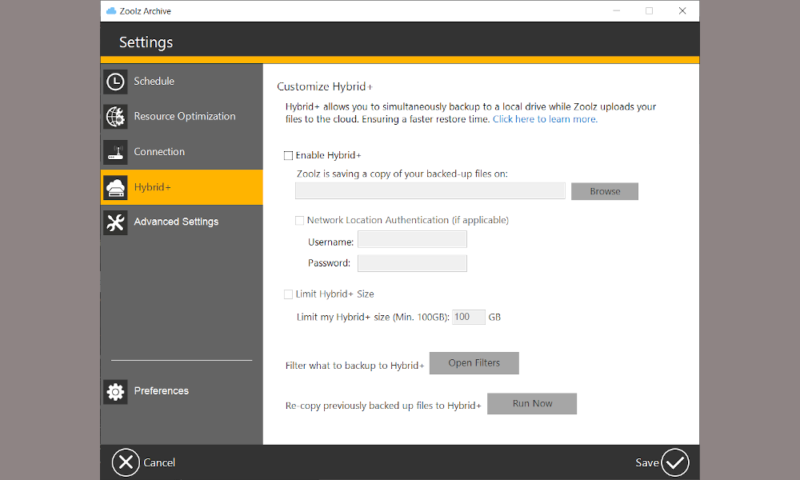Open the Preferences section
The width and height of the screenshot is (800, 480).
(x=182, y=391)
